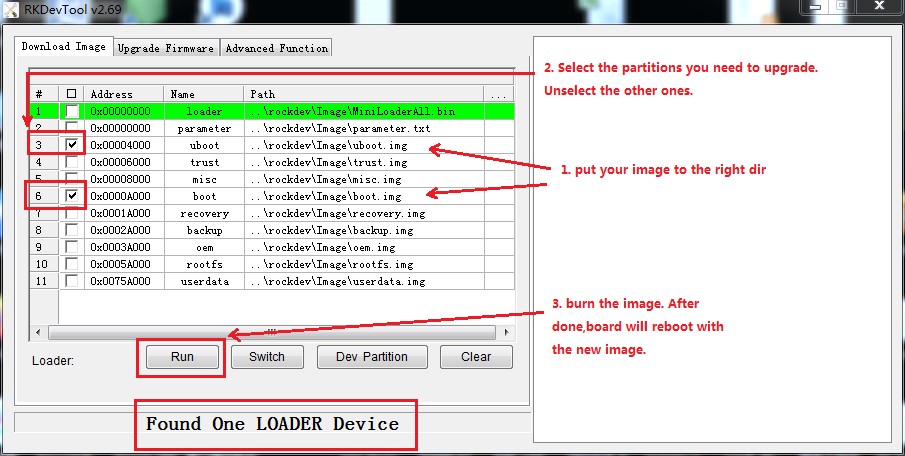Click the Name column header
The height and width of the screenshot is (456, 905).
click(x=204, y=94)
